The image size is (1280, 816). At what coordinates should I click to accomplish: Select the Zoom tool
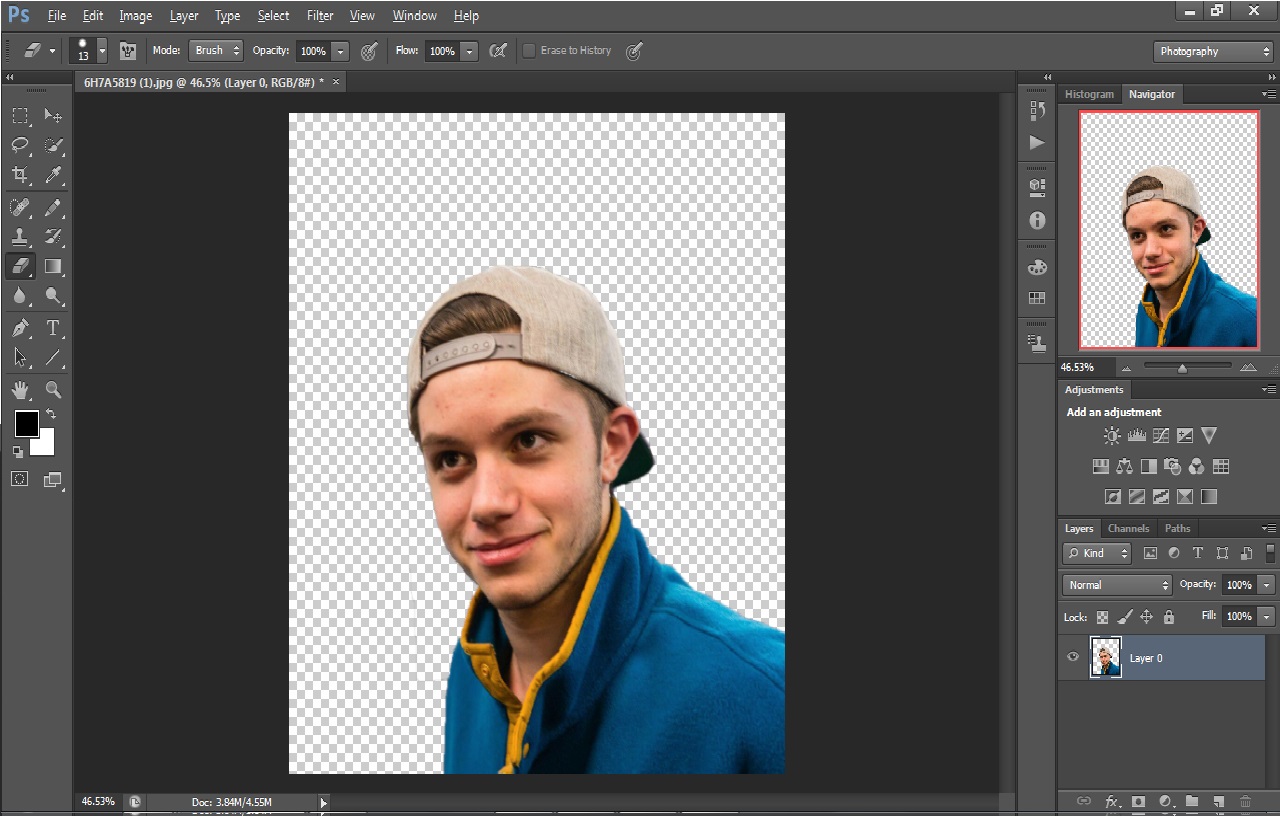click(53, 390)
